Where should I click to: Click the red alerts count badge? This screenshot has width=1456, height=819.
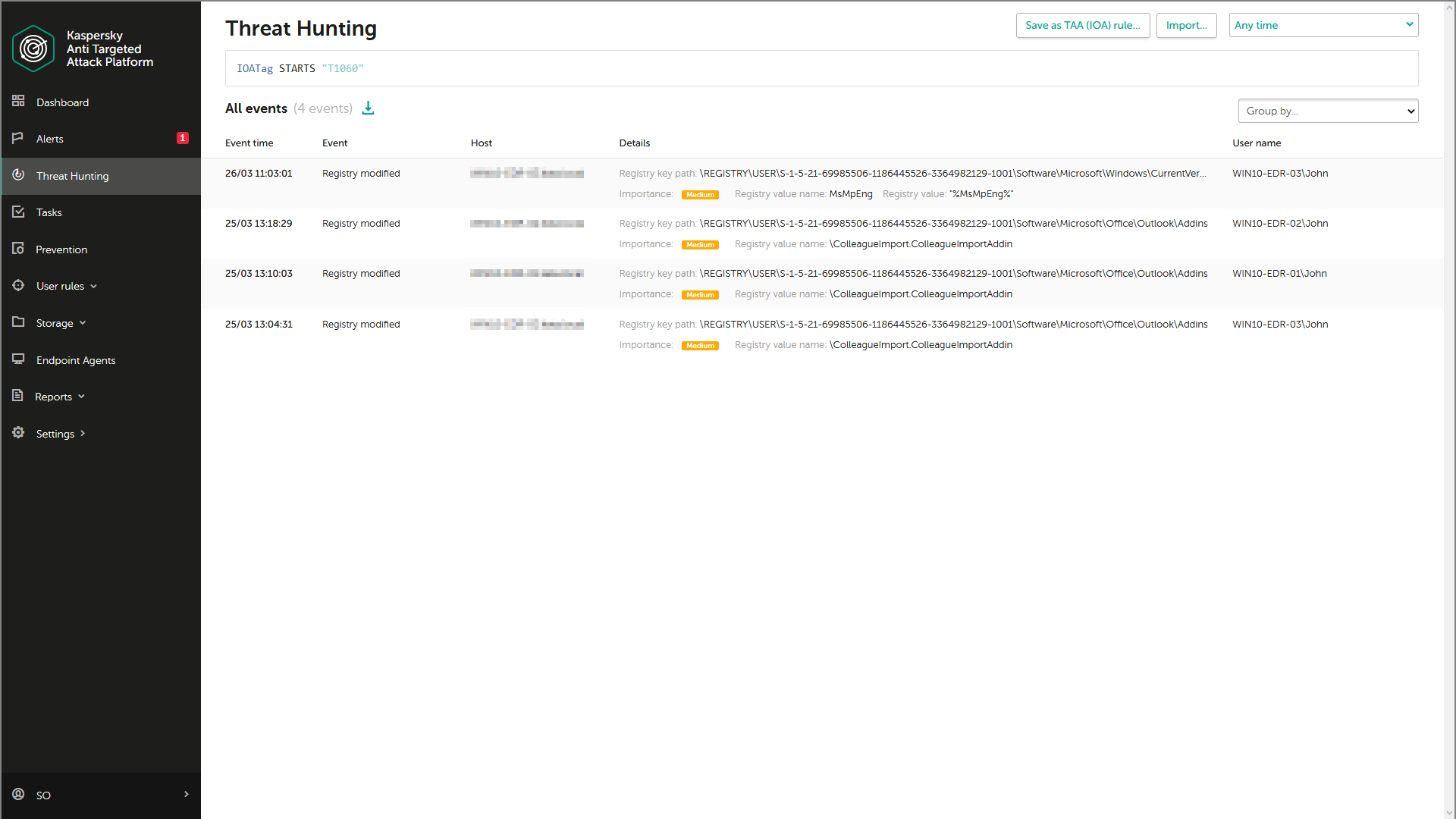(182, 138)
